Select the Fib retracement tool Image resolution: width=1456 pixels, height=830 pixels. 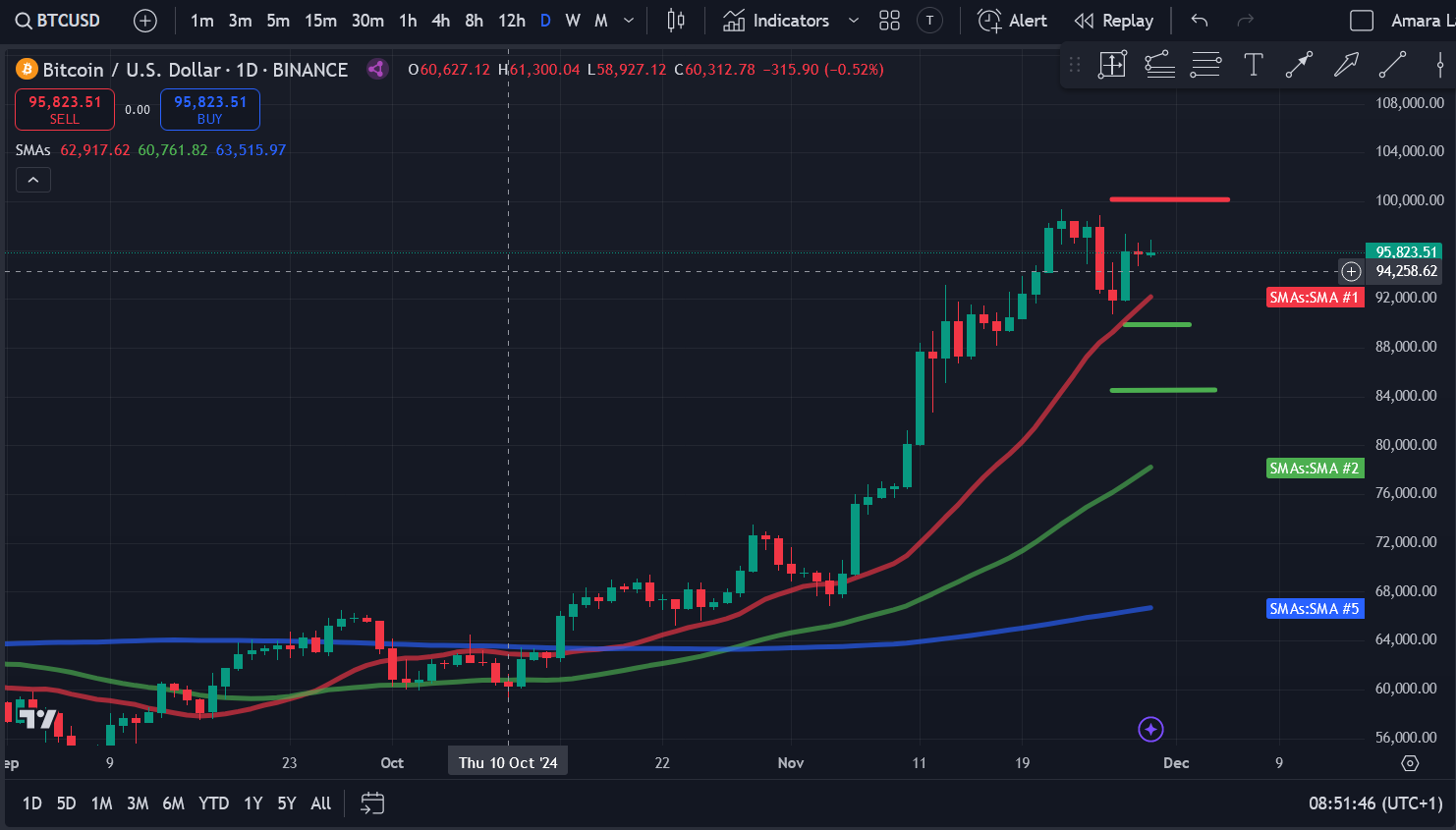[1205, 65]
